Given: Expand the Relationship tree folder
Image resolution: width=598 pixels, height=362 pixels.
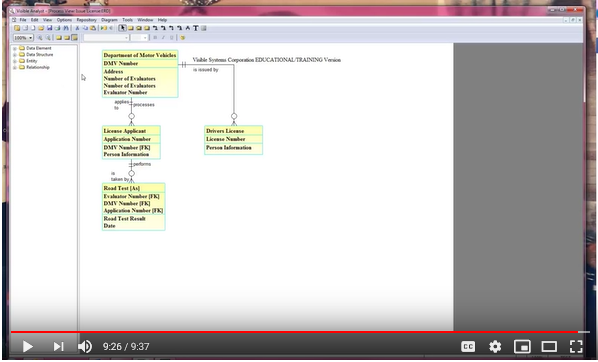Looking at the screenshot, I should point(15,68).
